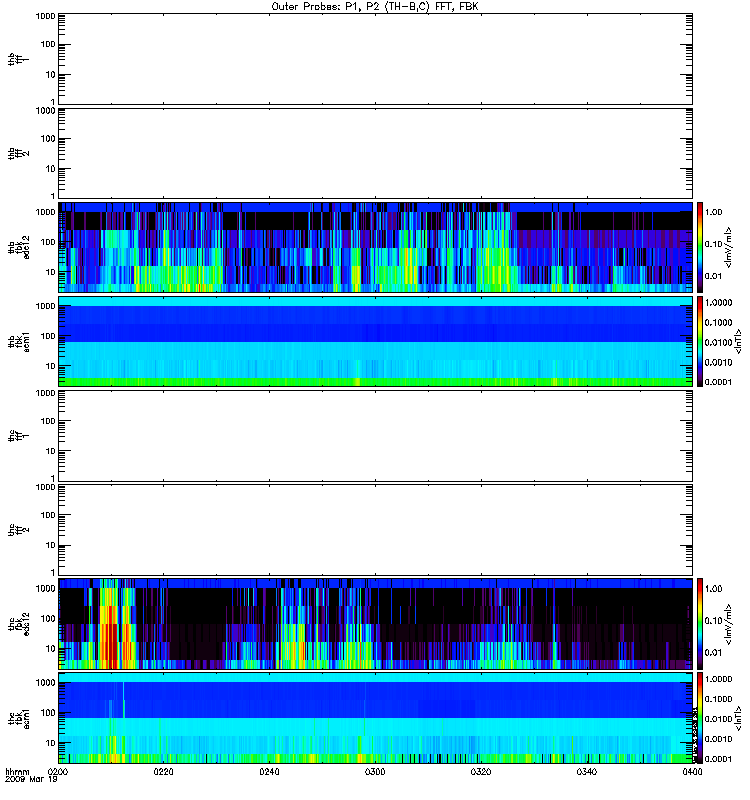Click the '10' tick label of thc fft 1 panel

(x=50, y=451)
